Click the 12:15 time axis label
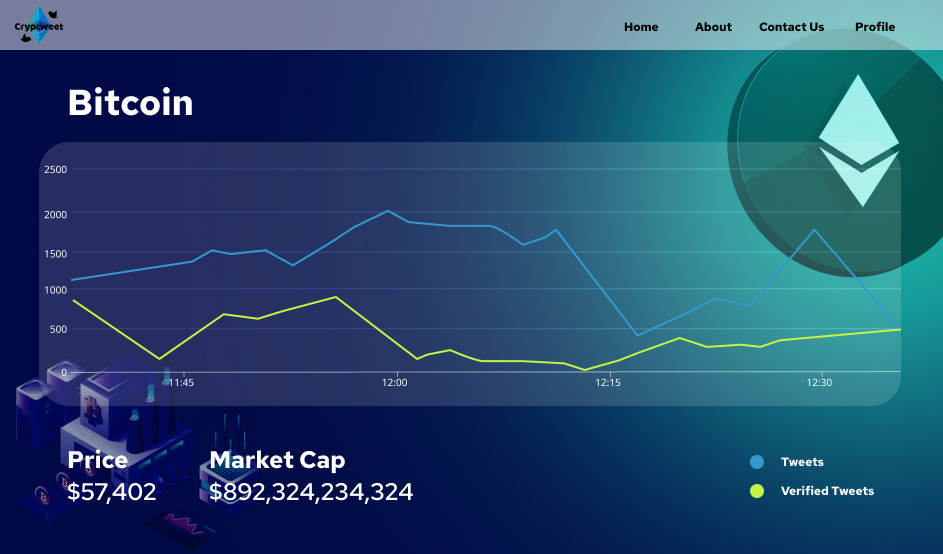This screenshot has height=554, width=943. (x=608, y=383)
